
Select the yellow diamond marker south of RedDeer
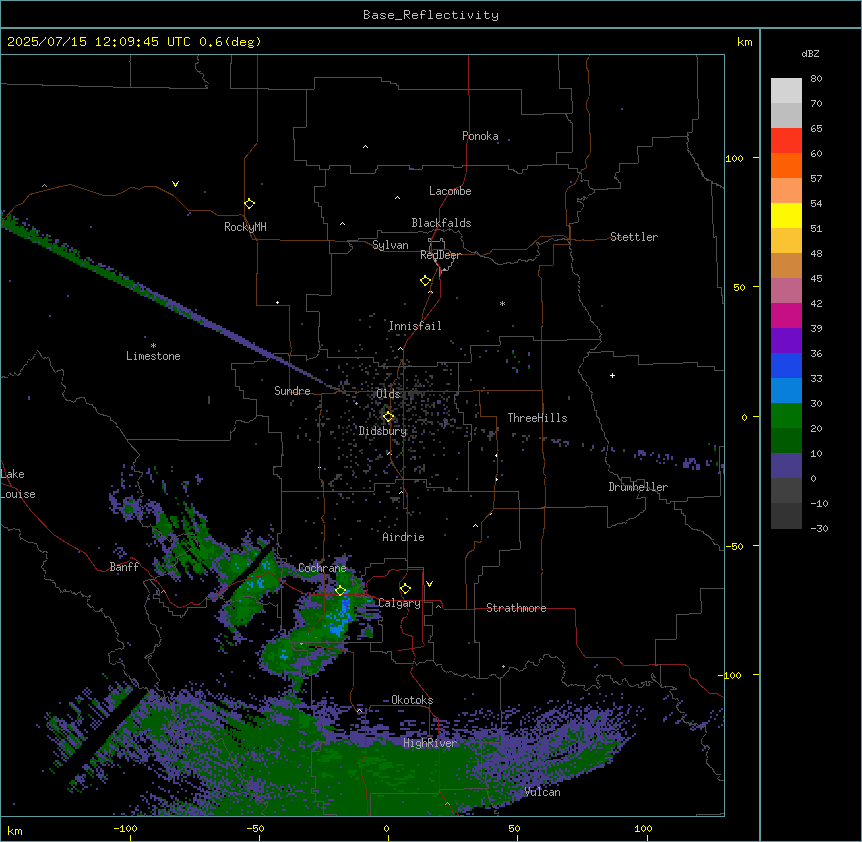[426, 281]
